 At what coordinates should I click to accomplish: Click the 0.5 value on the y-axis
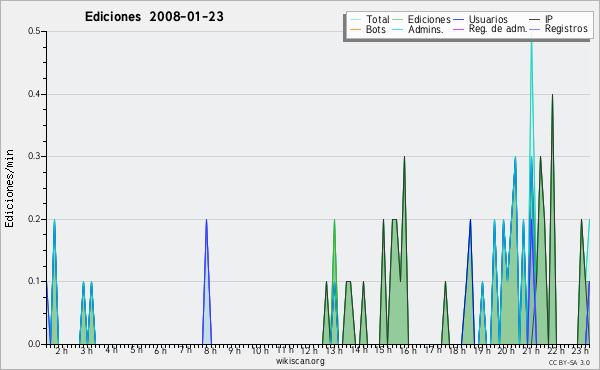pos(34,31)
